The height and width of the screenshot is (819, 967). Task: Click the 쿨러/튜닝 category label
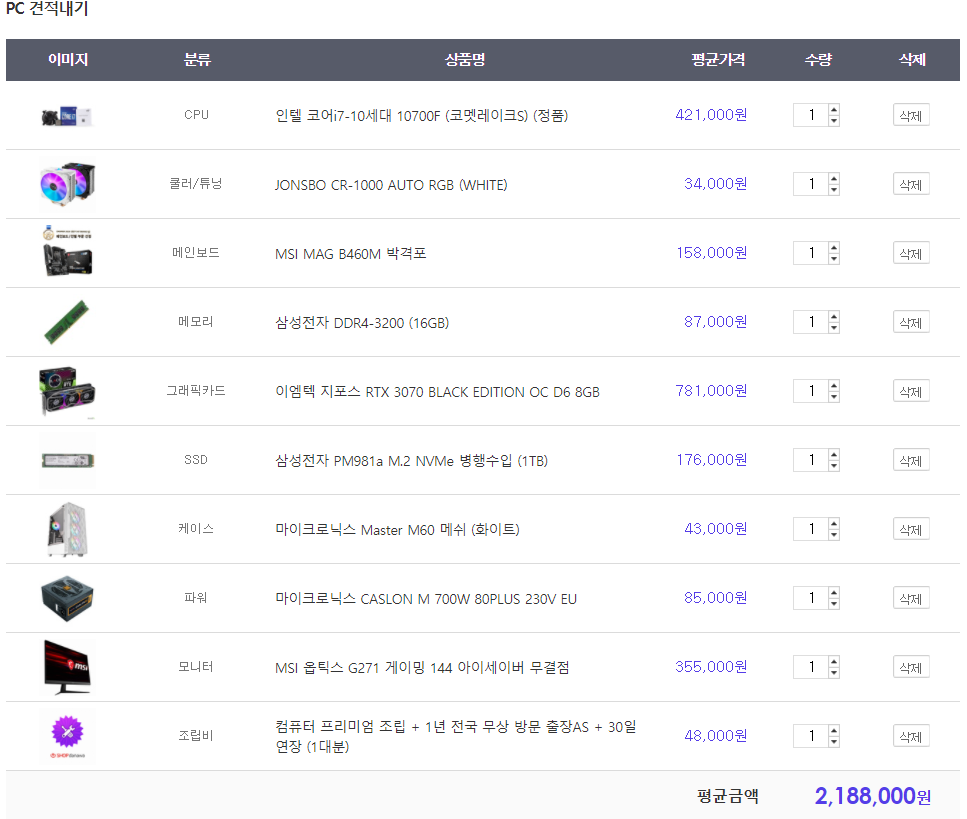tap(196, 183)
